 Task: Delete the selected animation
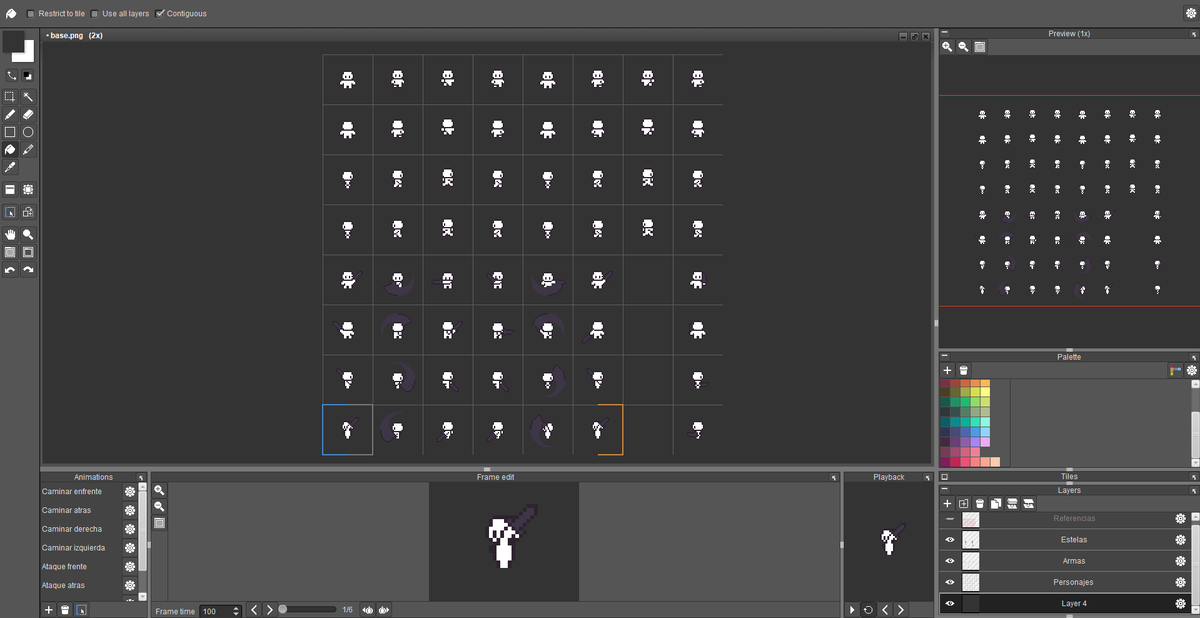point(65,610)
